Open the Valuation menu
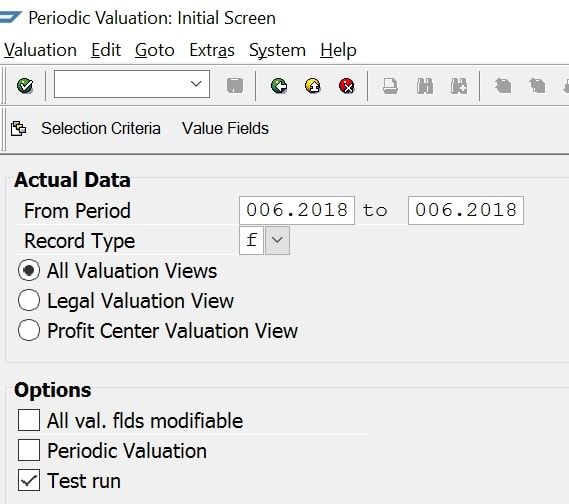 pos(40,50)
